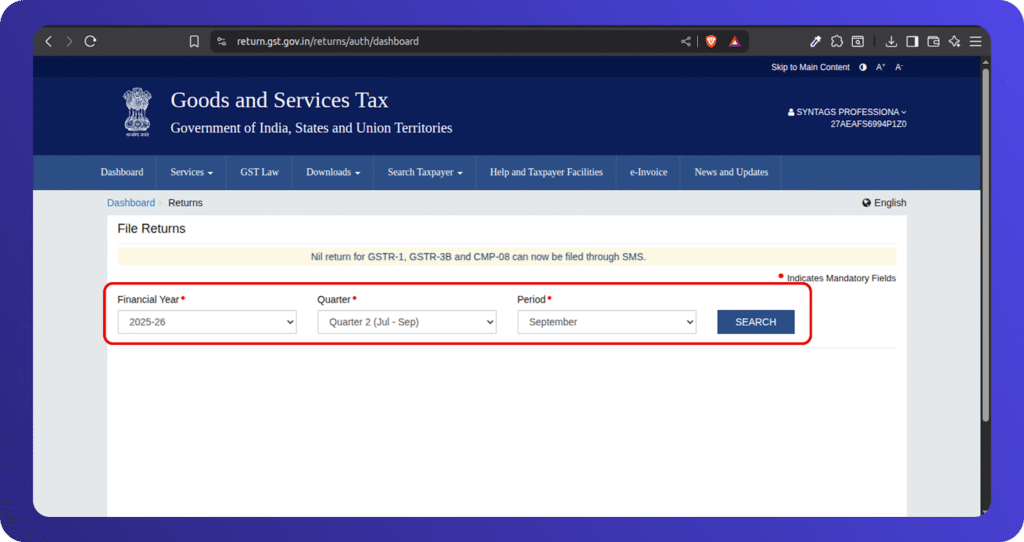Open the Quarter dropdown

click(407, 322)
